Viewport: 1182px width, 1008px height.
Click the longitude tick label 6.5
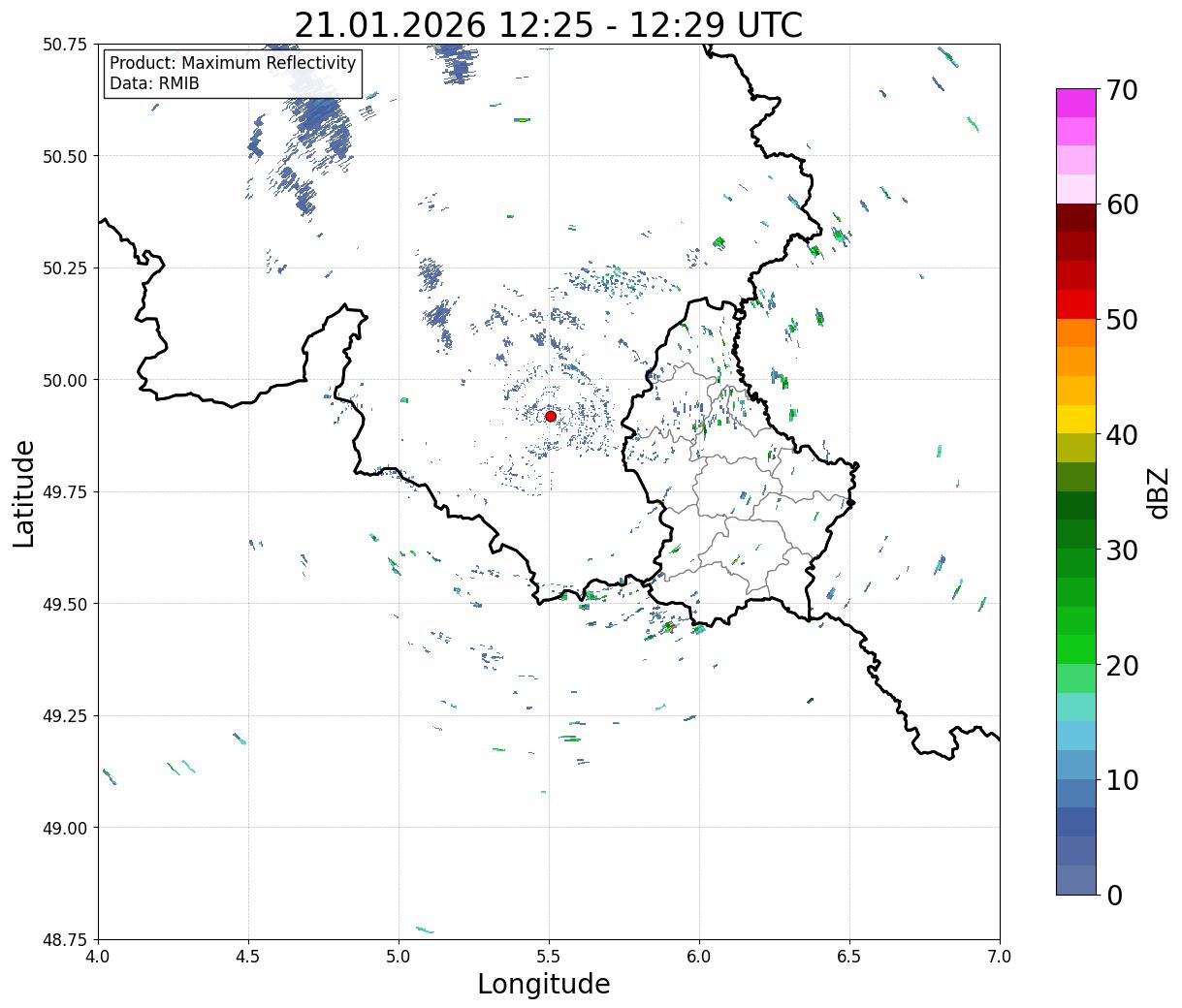tap(849, 957)
